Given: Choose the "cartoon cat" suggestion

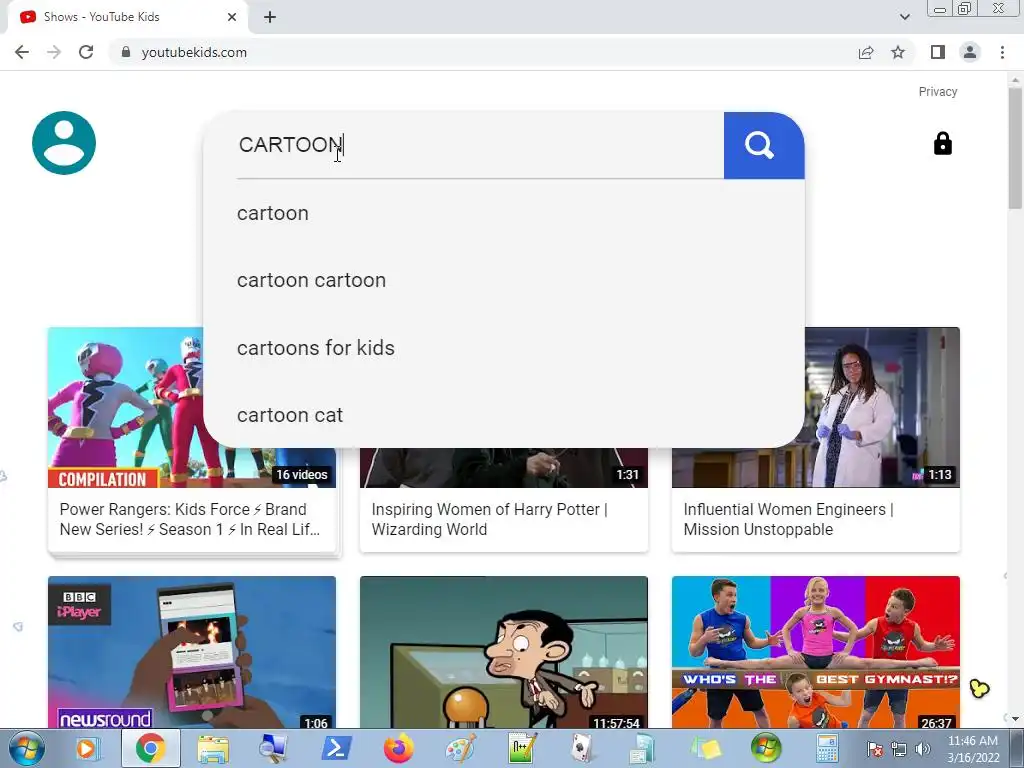Looking at the screenshot, I should point(504,415).
